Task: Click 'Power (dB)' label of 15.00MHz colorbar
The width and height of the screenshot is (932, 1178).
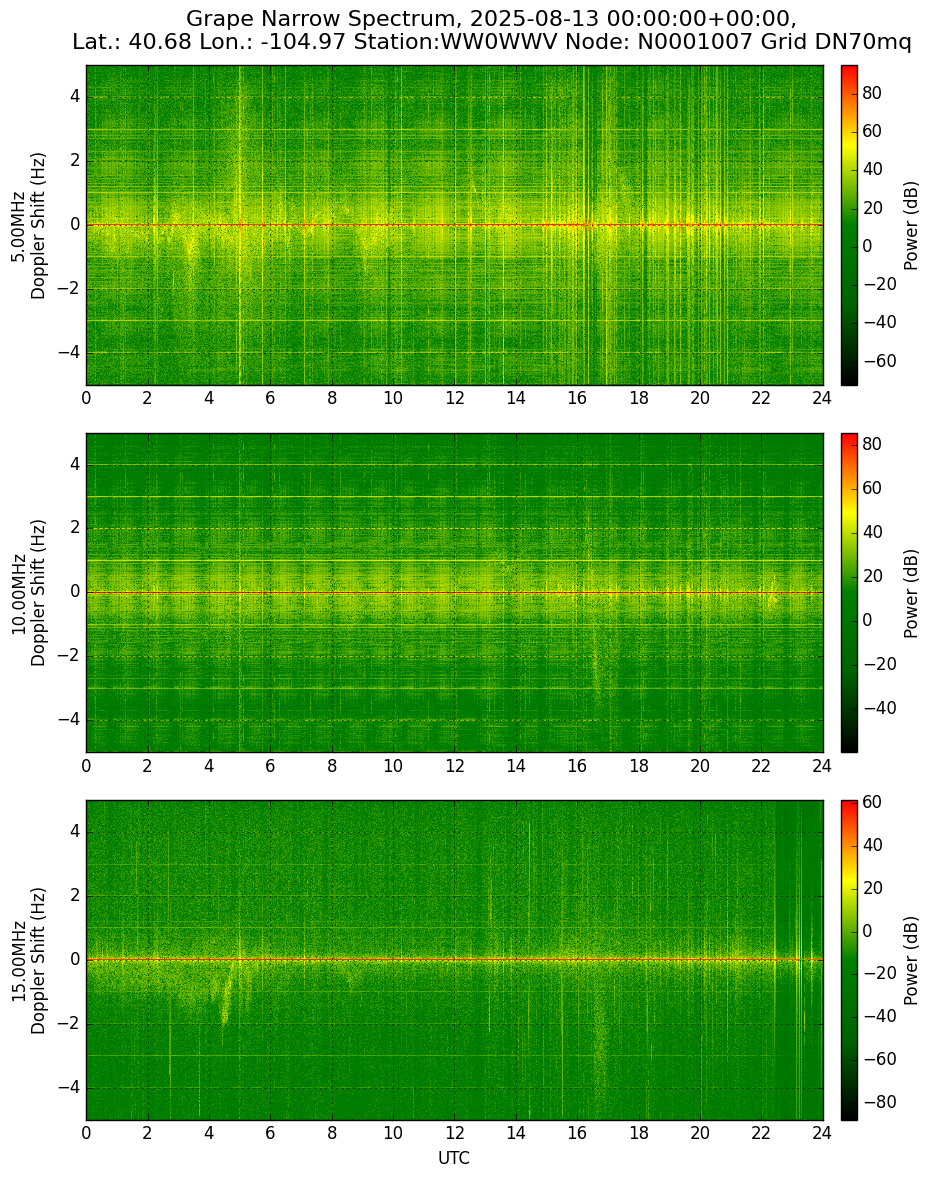Action: [x=911, y=960]
